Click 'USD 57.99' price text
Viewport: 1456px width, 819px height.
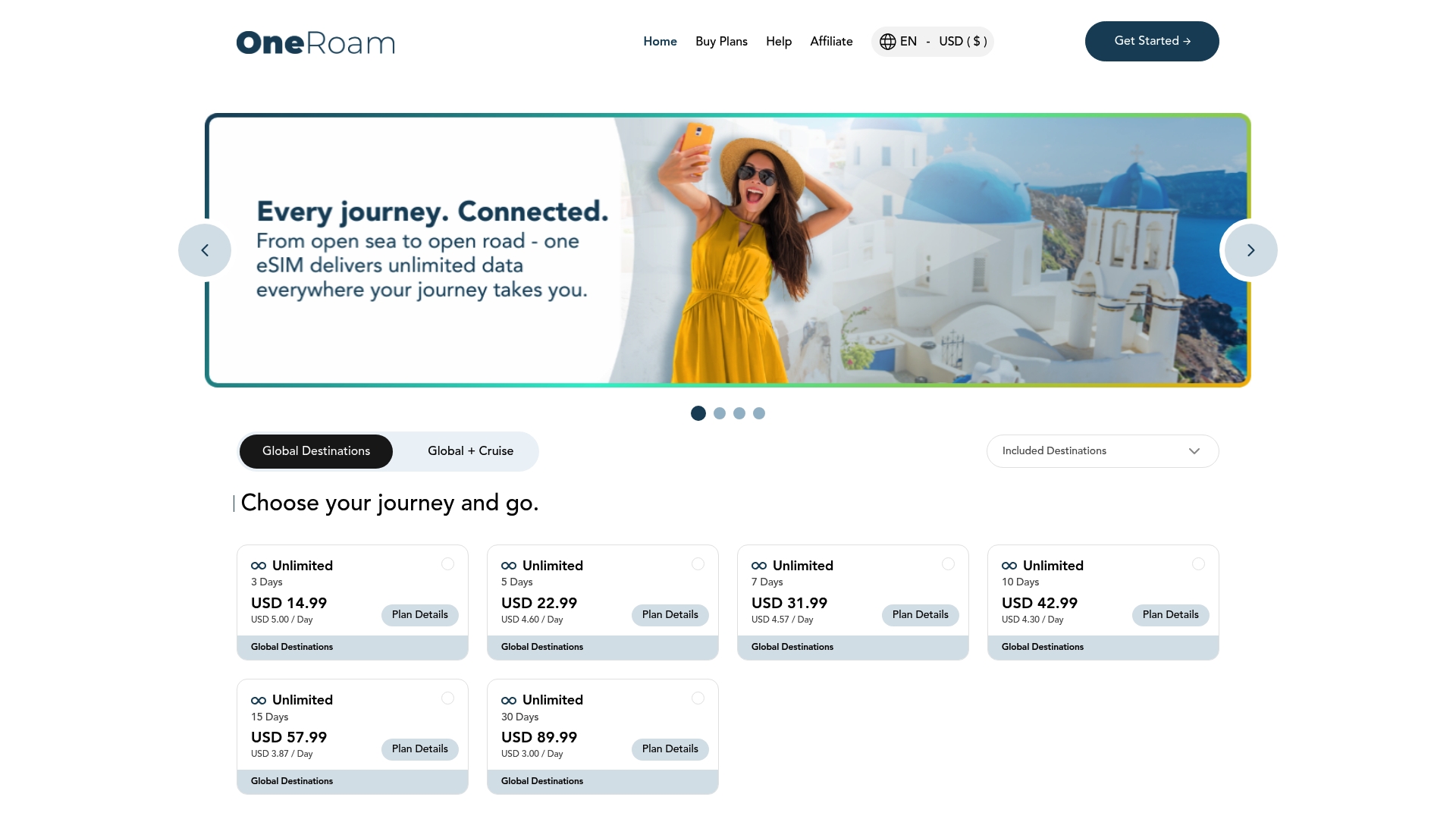pos(289,738)
